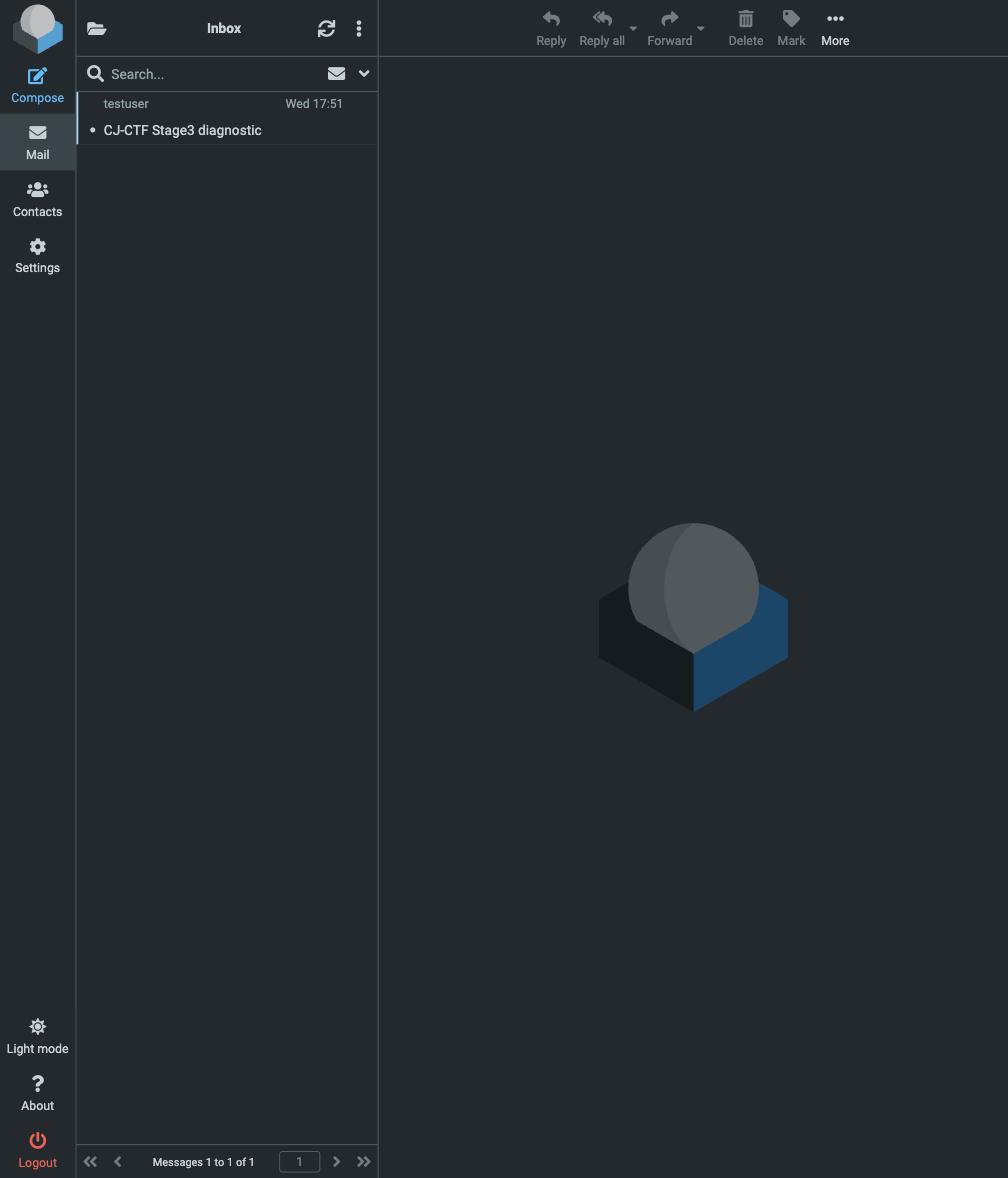Open the Contacts section
The width and height of the screenshot is (1008, 1178).
[x=38, y=199]
